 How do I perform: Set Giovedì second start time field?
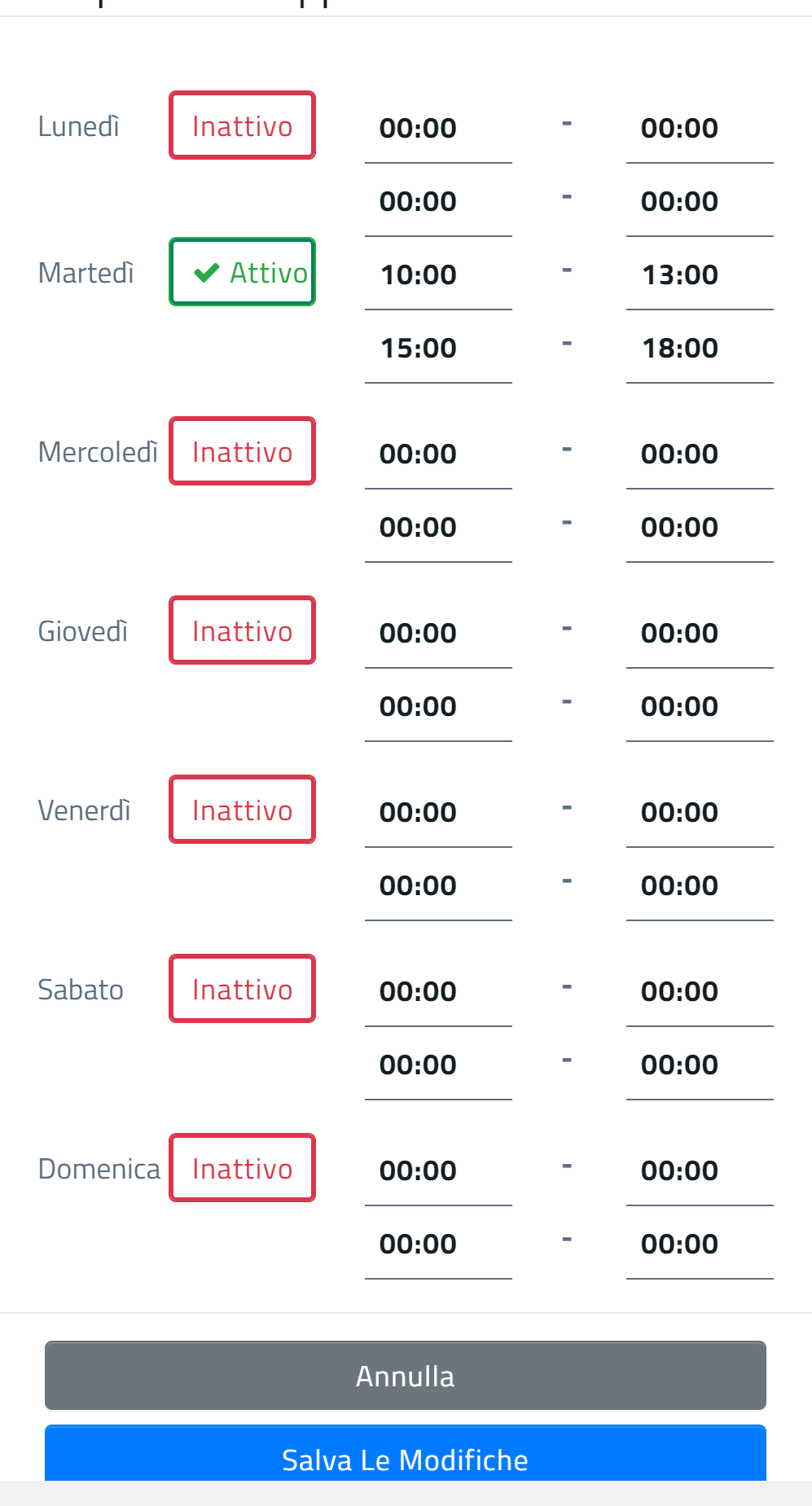438,707
